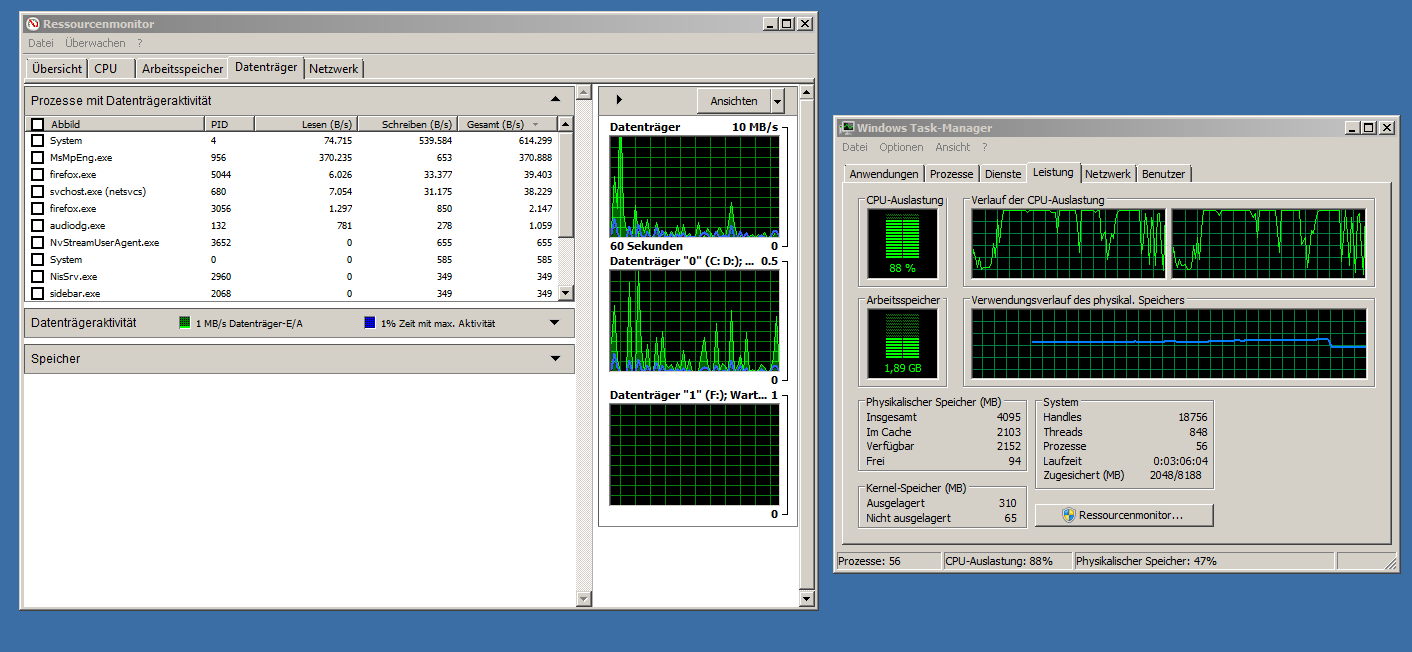Click the Laufzeit value 0:03:06:04

tap(1179, 461)
